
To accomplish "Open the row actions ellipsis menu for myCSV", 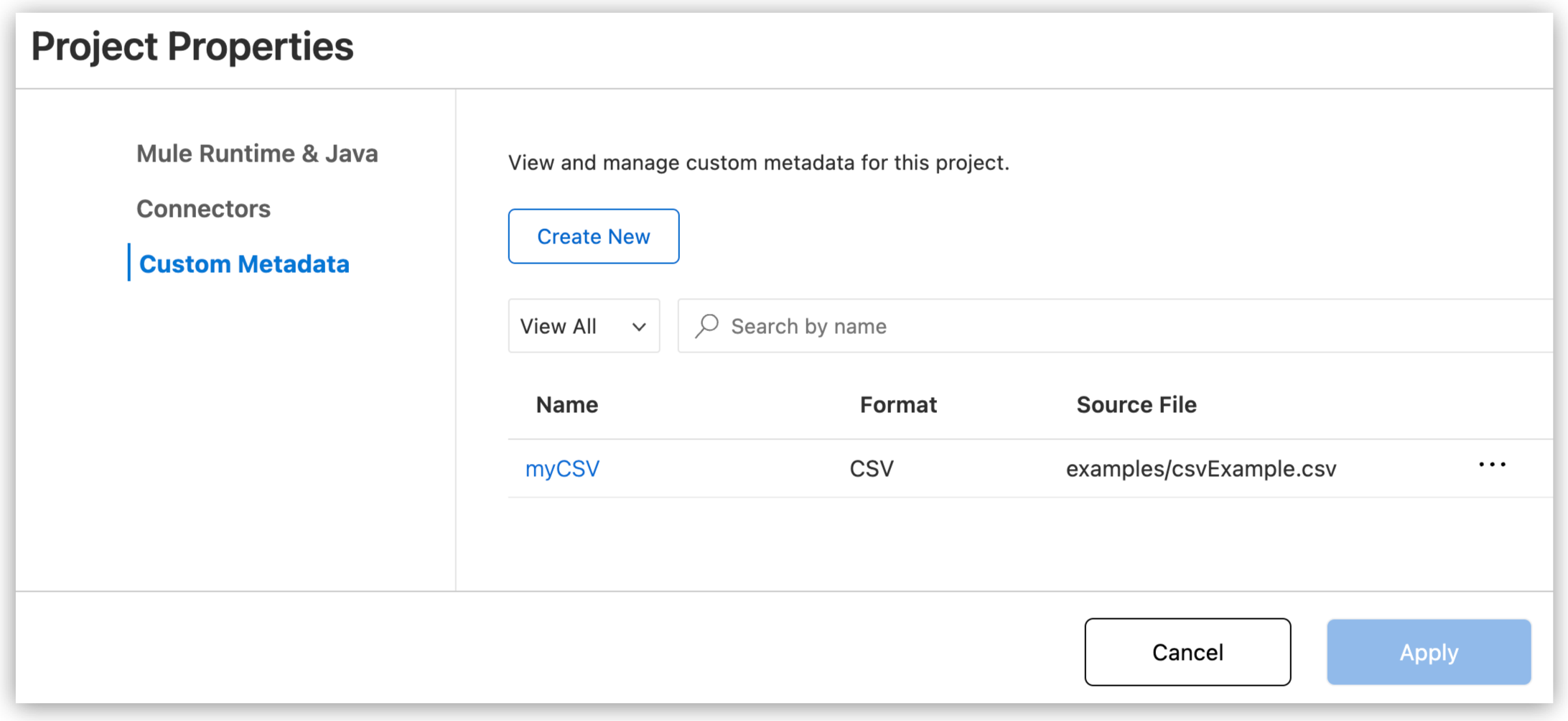I will tap(1492, 465).
